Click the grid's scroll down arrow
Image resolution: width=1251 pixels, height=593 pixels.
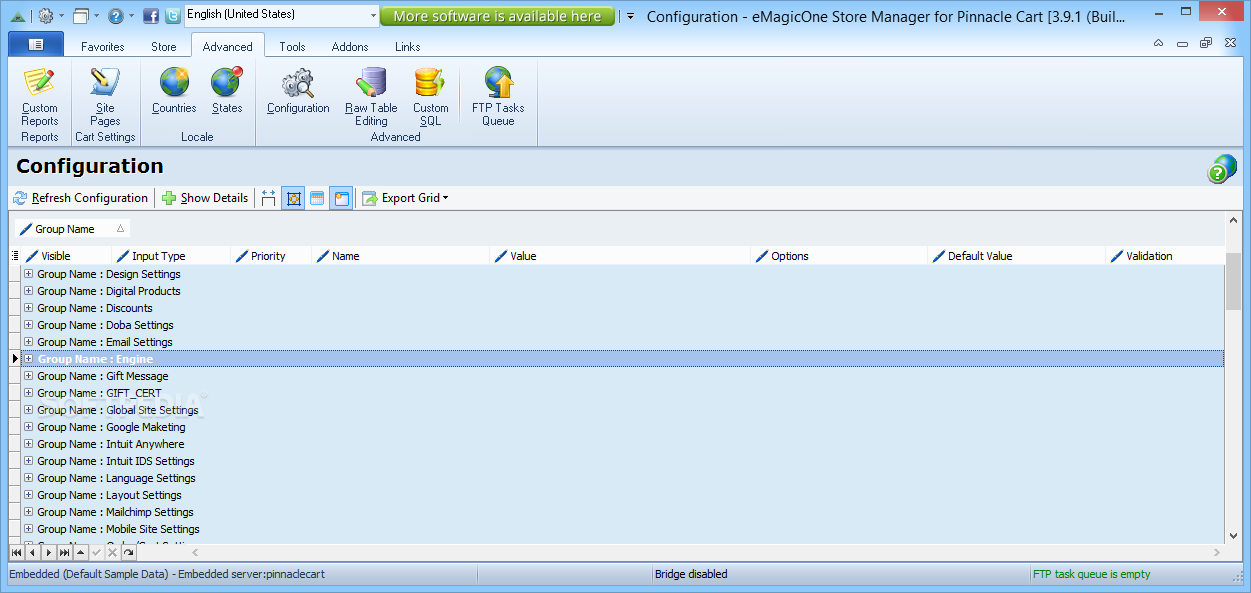point(1233,535)
